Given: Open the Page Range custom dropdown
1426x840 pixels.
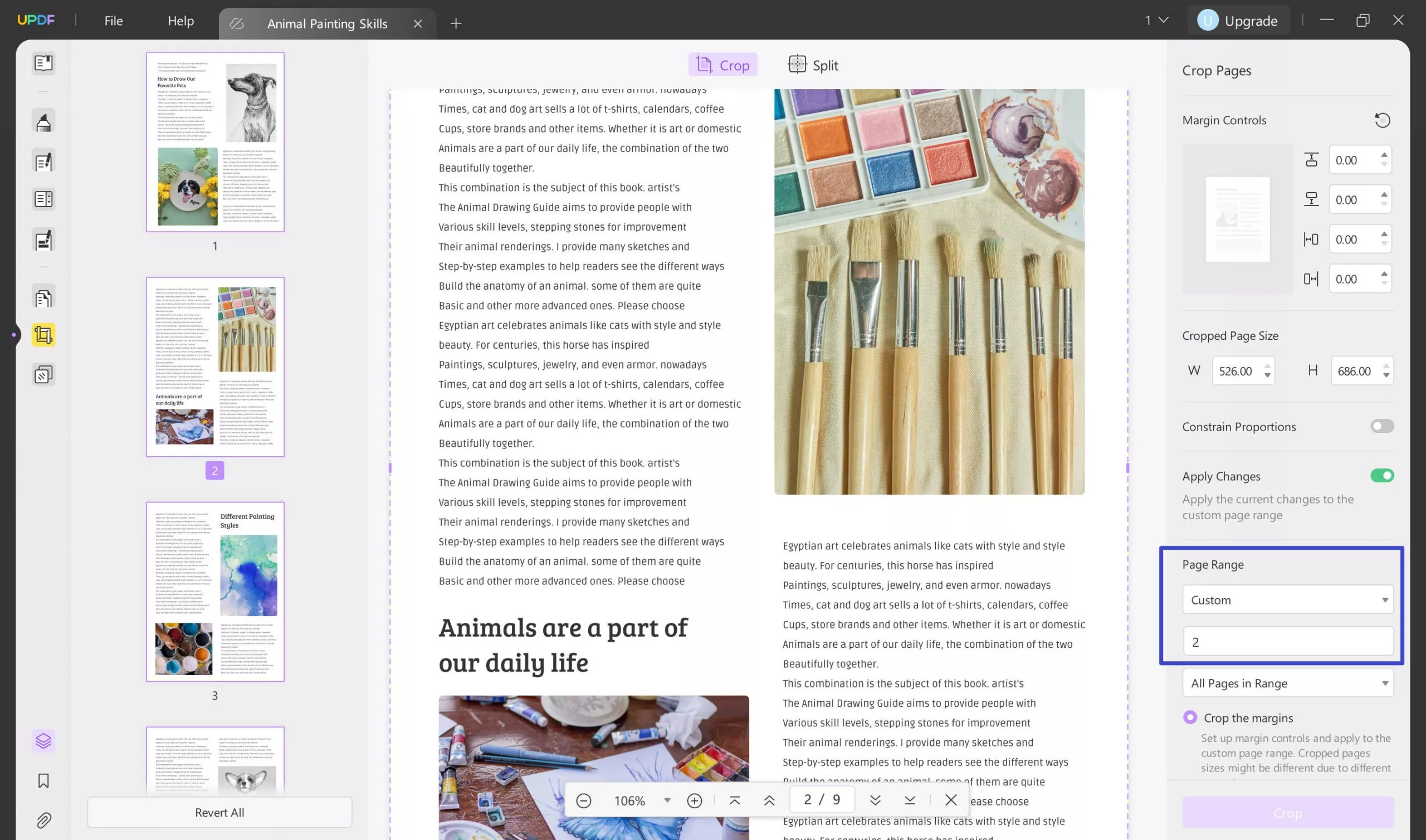Looking at the screenshot, I should (1288, 599).
